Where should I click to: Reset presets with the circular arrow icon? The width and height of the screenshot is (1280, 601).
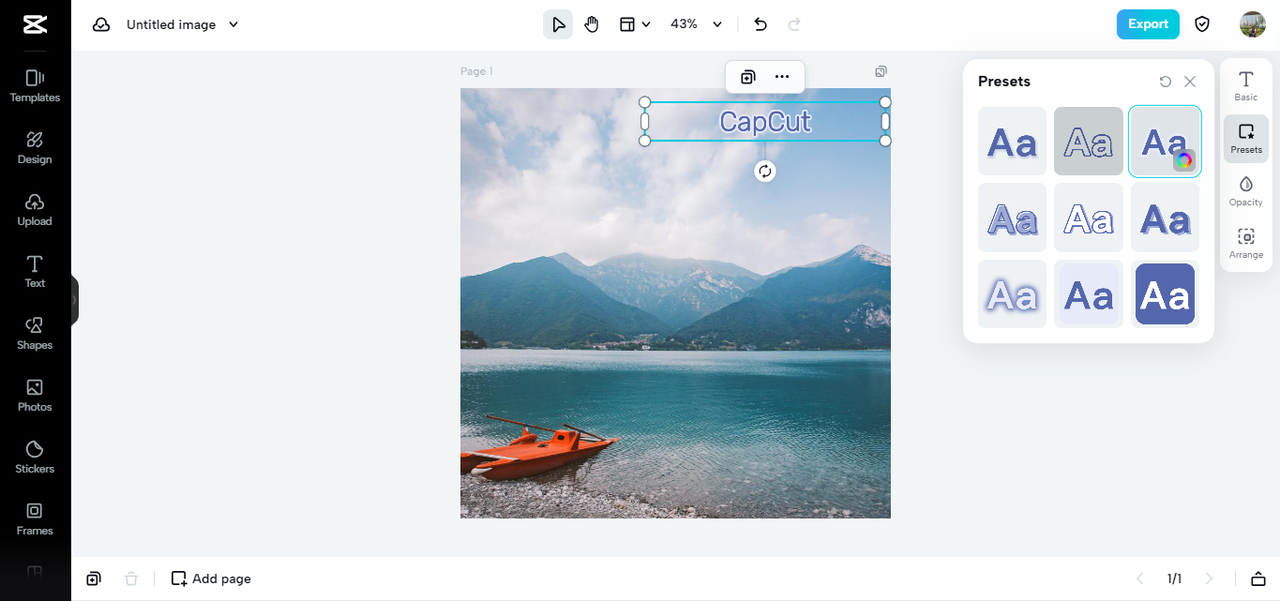tap(1165, 82)
